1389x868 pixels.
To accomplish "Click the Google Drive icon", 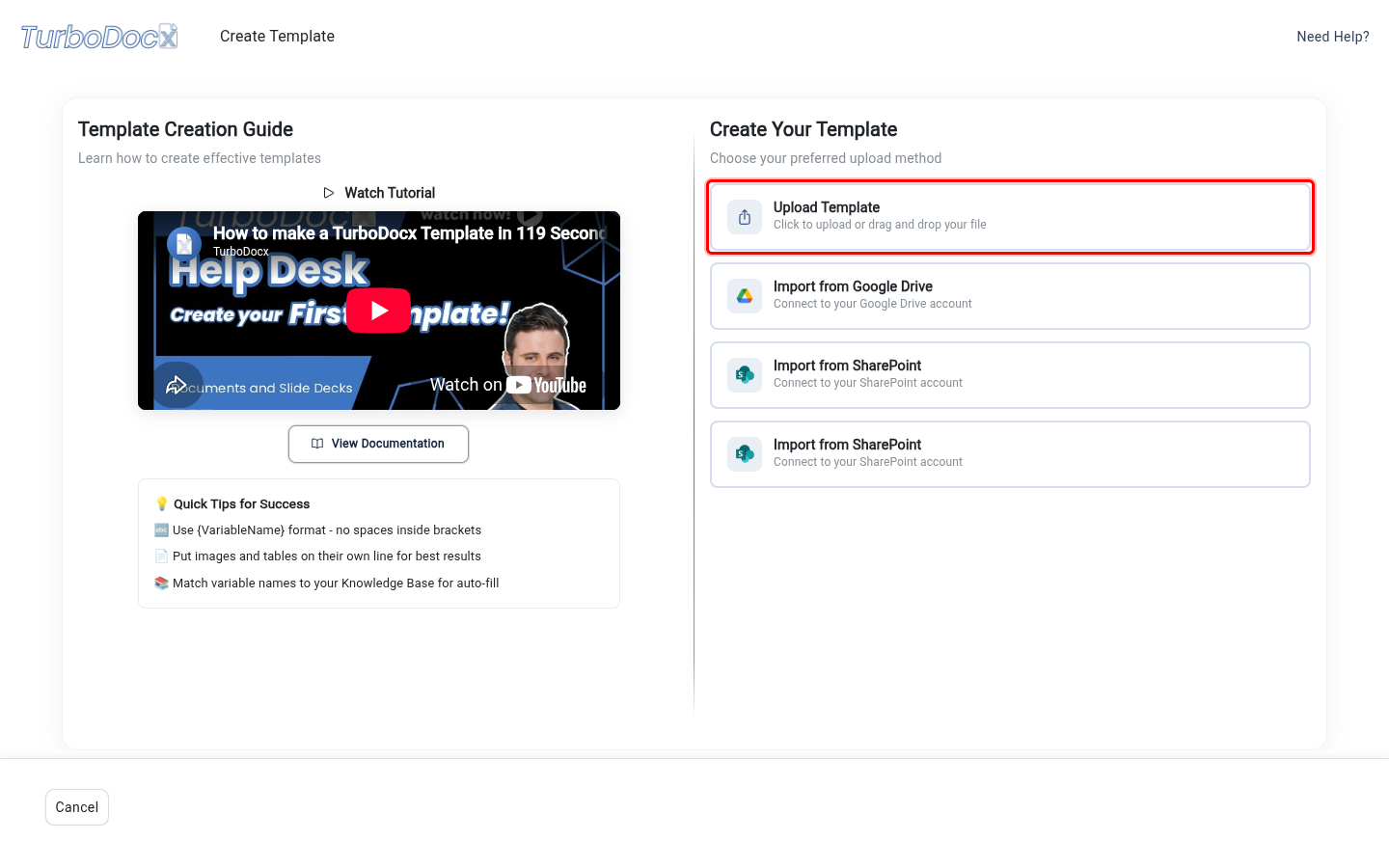I will [745, 296].
